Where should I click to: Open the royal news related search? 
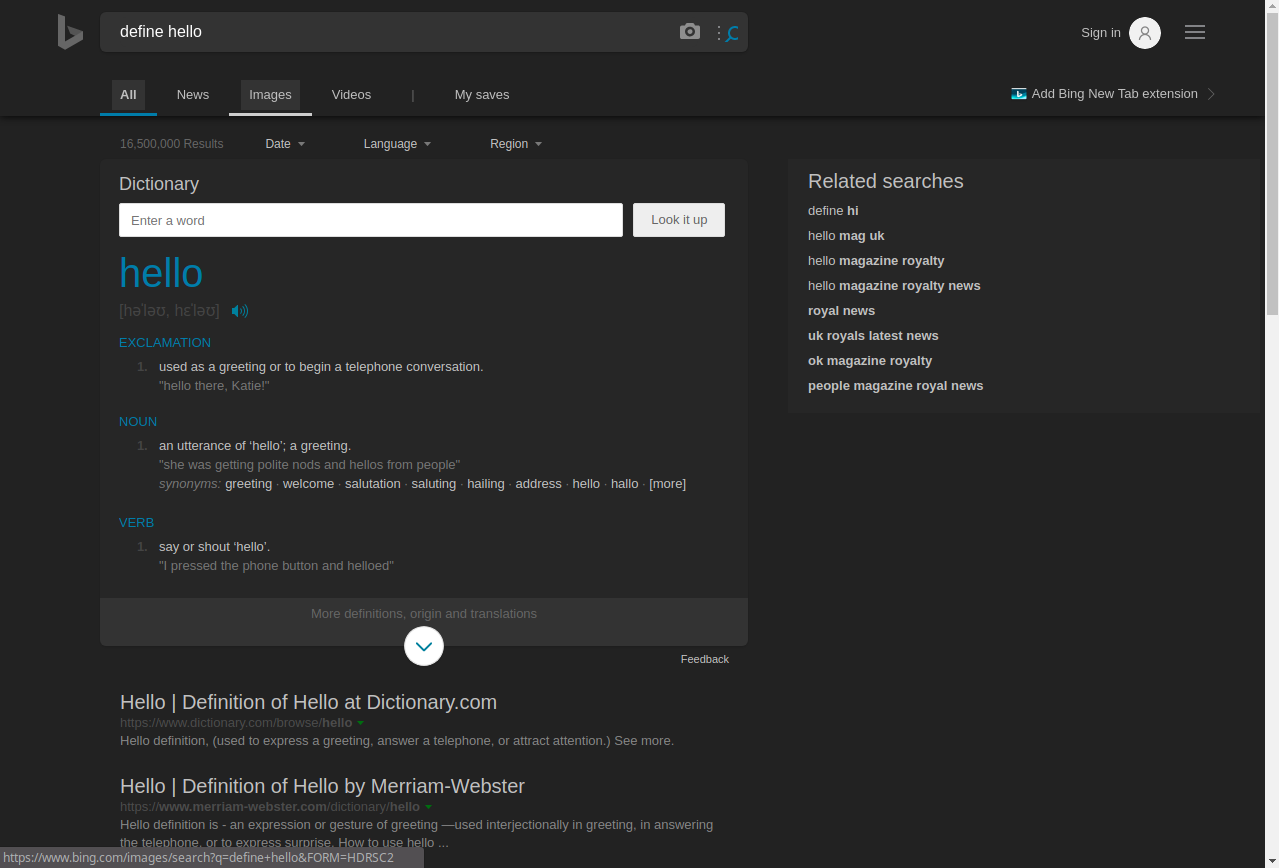pos(841,310)
